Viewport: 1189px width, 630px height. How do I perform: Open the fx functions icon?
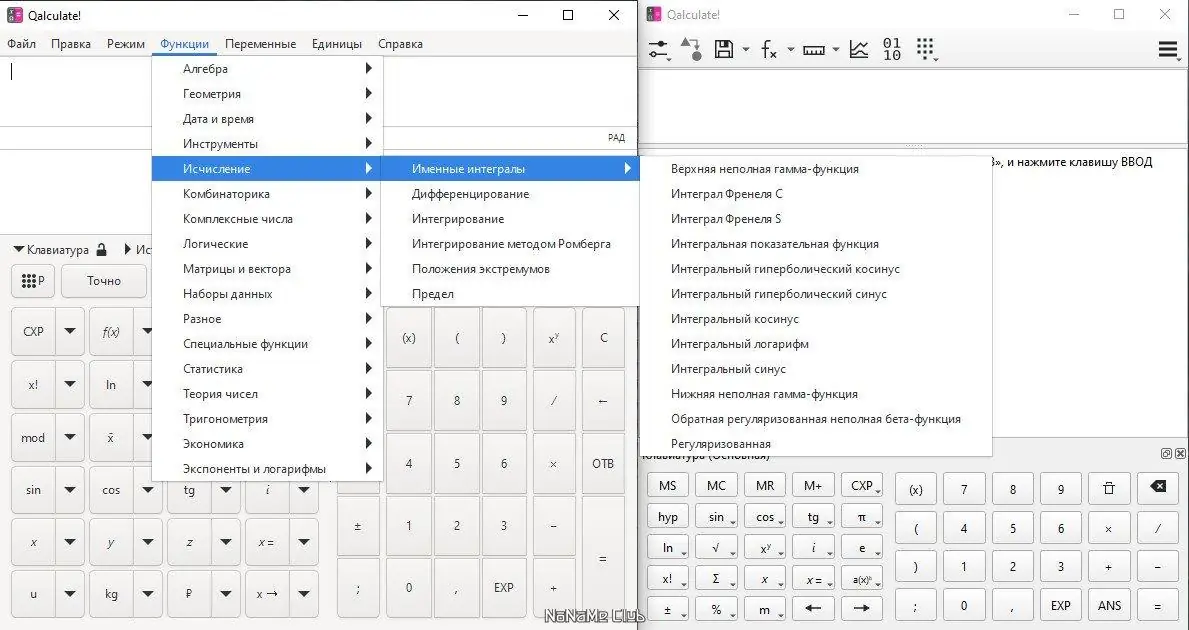pyautogui.click(x=769, y=50)
